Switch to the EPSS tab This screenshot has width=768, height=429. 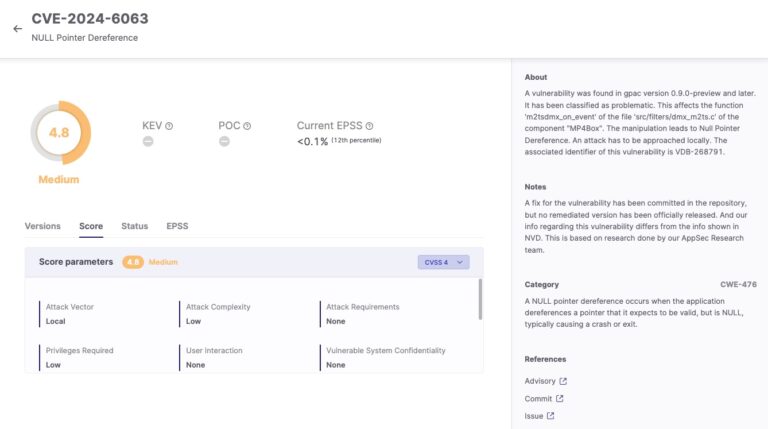[177, 226]
